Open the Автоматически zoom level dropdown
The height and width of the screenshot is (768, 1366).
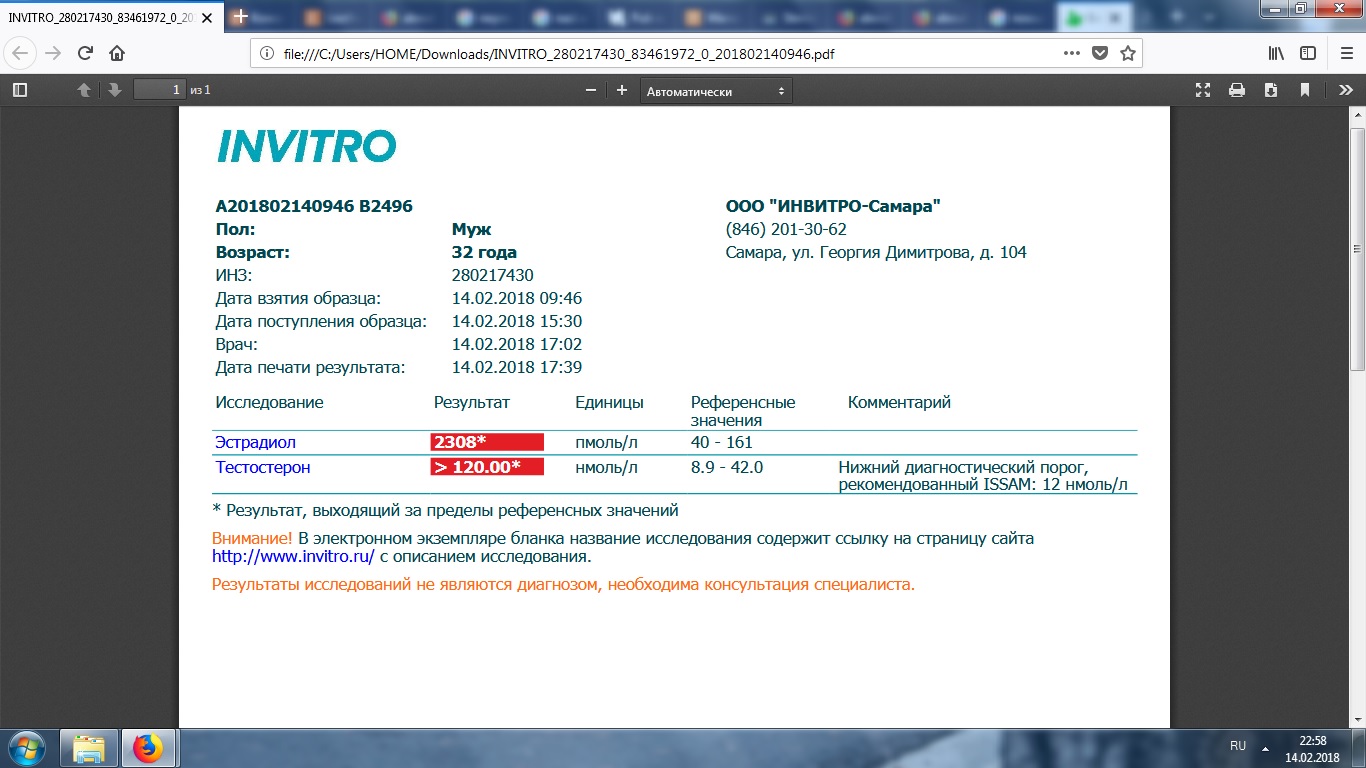[x=715, y=91]
